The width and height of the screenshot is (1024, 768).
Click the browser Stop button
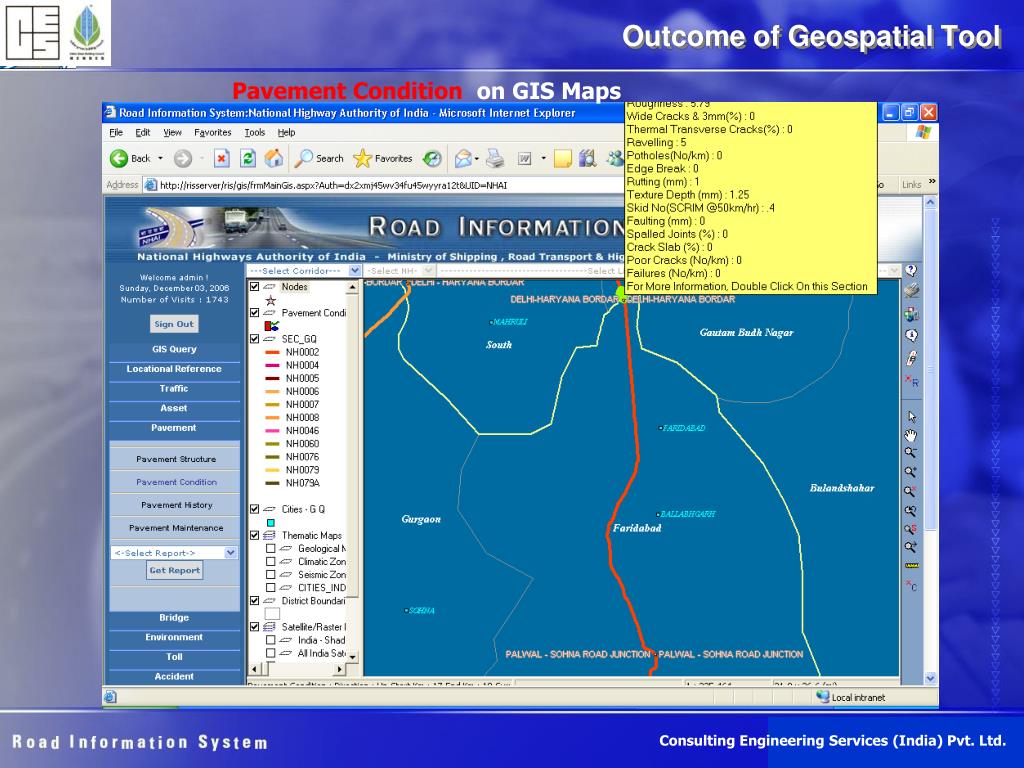tap(222, 158)
